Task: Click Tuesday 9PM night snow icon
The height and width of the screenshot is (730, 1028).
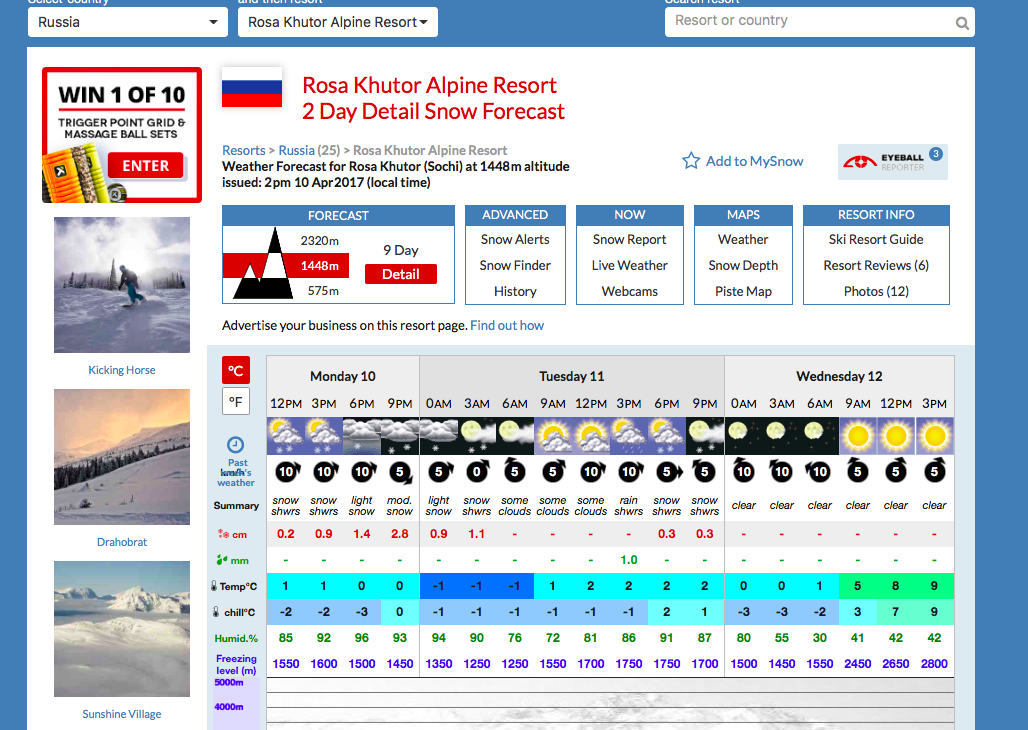Action: (705, 436)
